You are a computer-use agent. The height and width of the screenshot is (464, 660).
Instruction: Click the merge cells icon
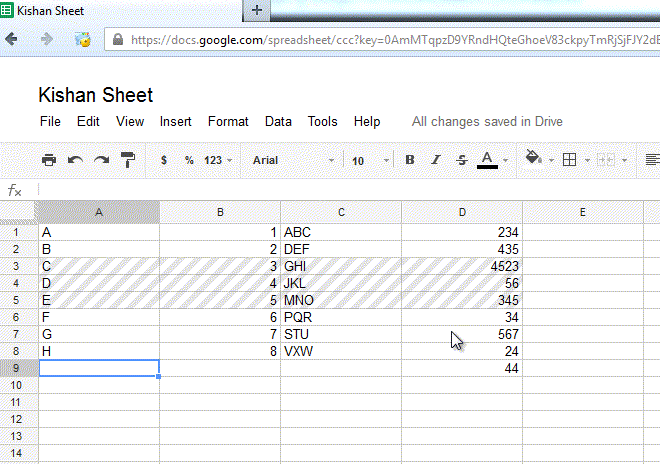(x=606, y=160)
